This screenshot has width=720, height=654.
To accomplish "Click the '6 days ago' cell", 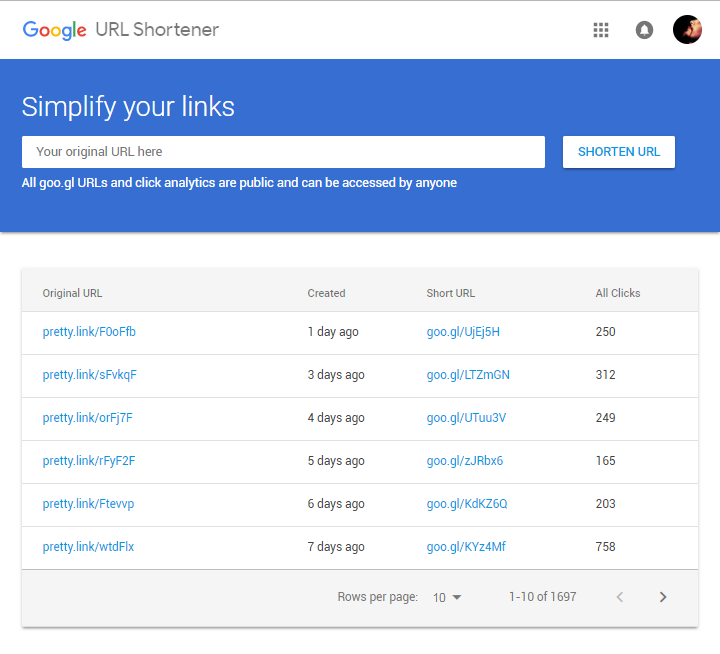I will click(x=336, y=504).
